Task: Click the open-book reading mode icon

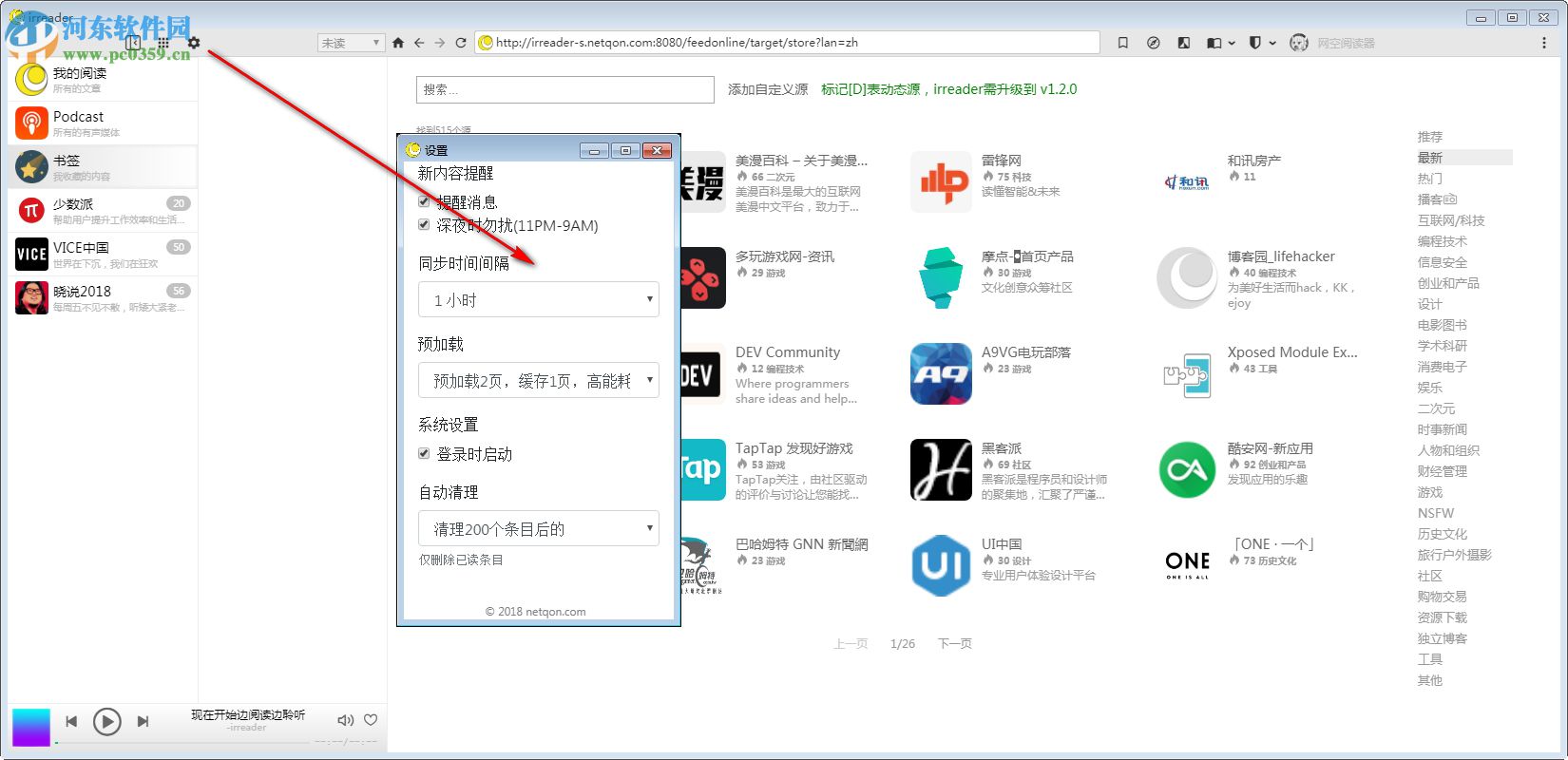Action: [x=1214, y=43]
